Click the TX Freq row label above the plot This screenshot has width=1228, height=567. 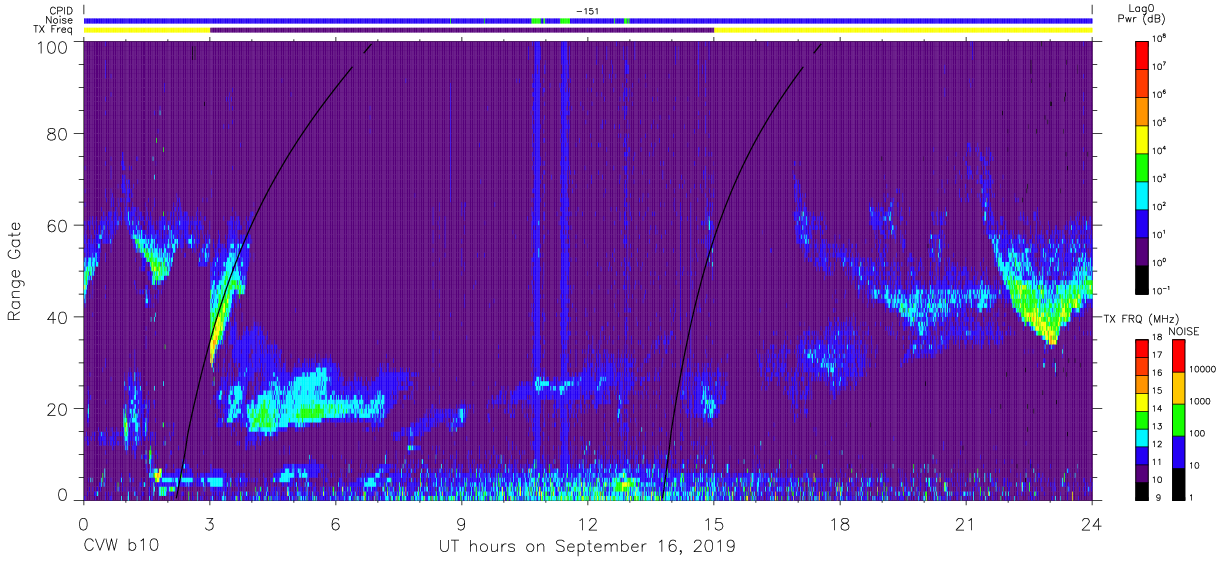tap(52, 30)
